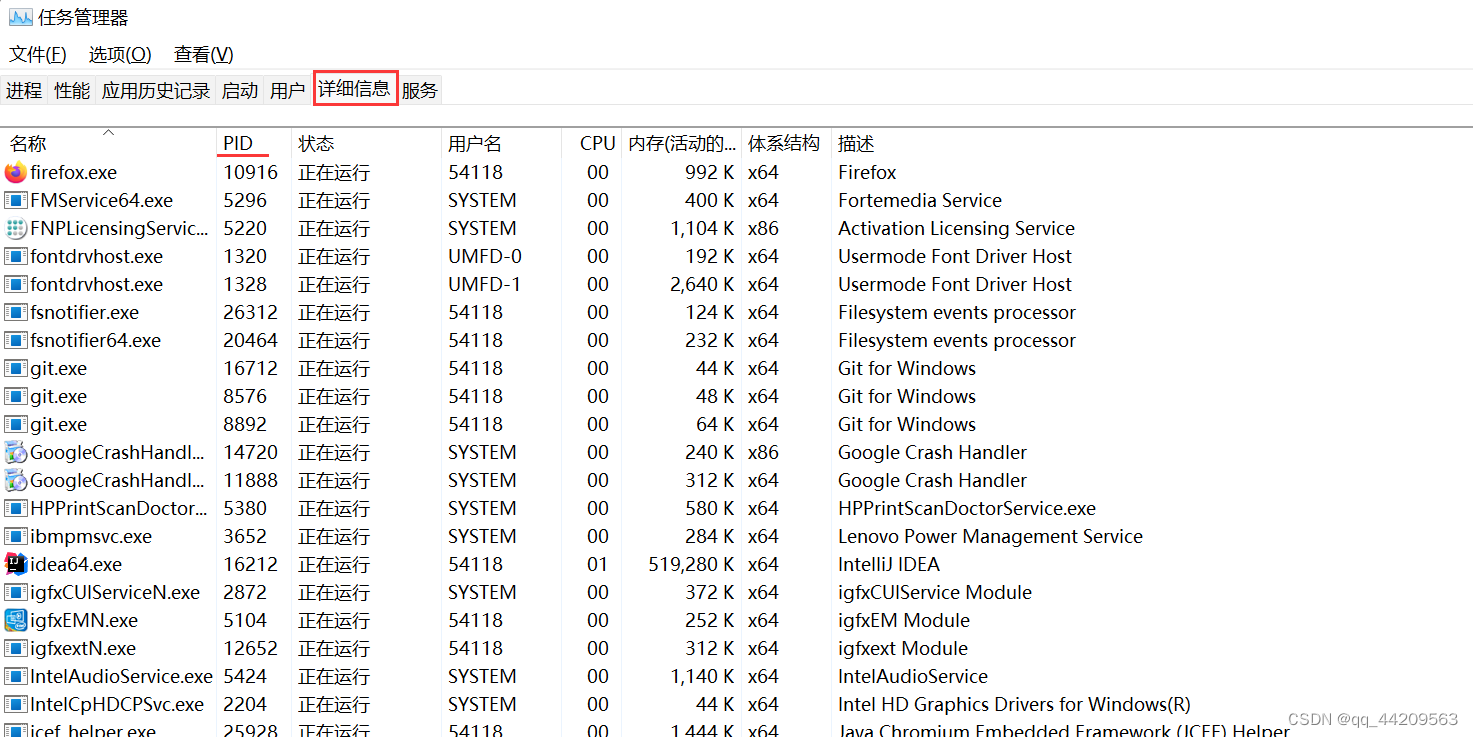Click the igfxCUIService Module description

tap(935, 592)
